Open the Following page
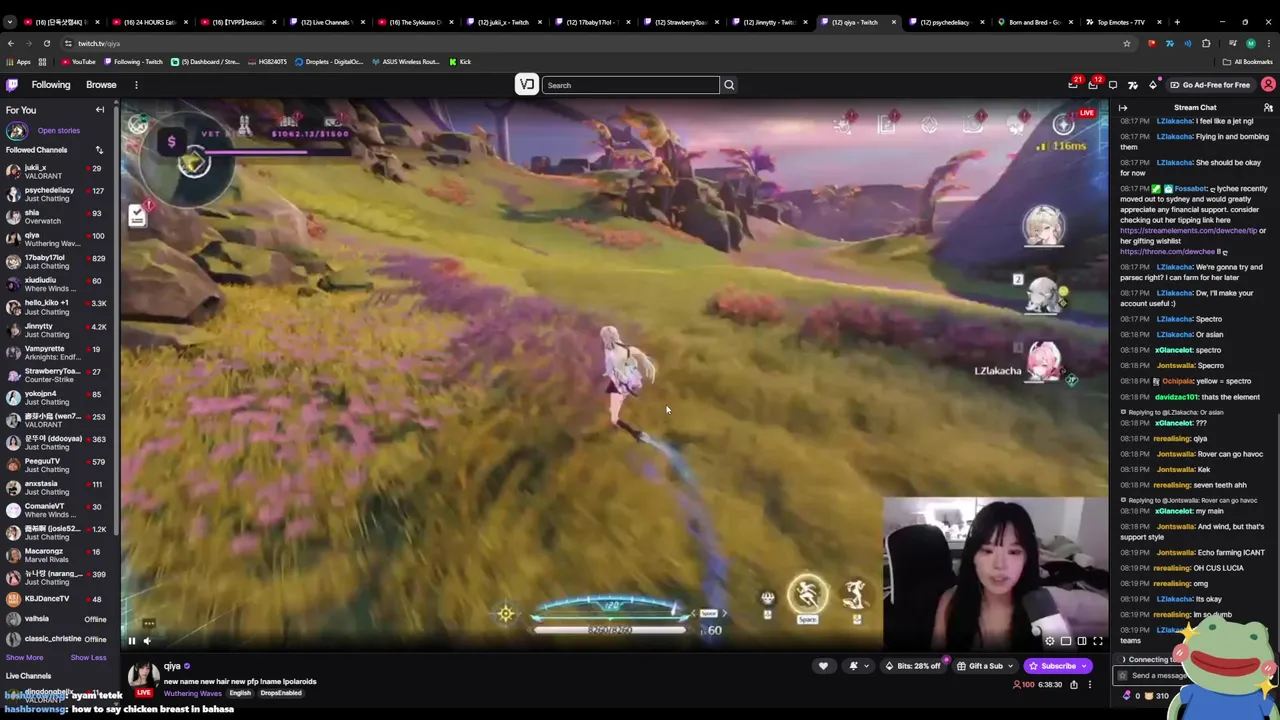The height and width of the screenshot is (720, 1280). [x=51, y=85]
